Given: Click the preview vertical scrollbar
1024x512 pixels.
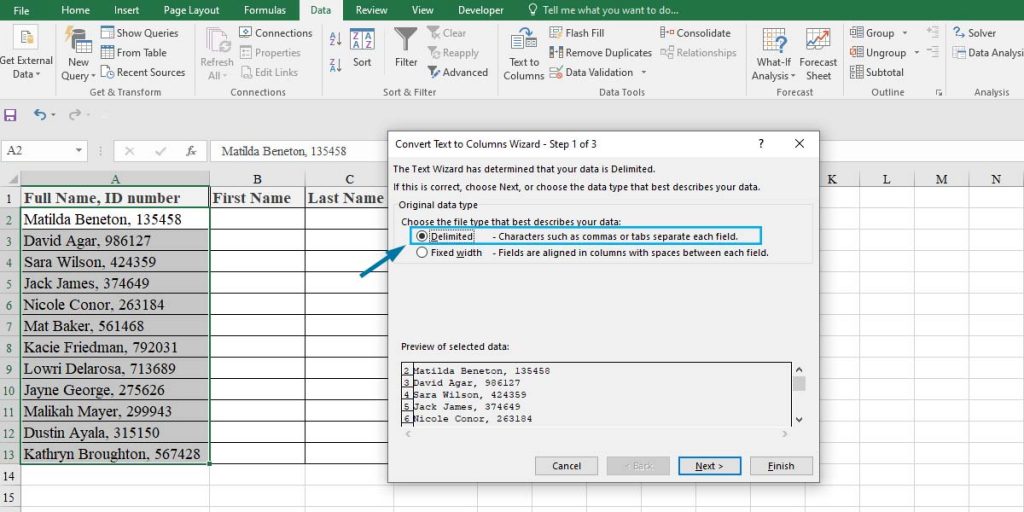Looking at the screenshot, I should tap(799, 394).
